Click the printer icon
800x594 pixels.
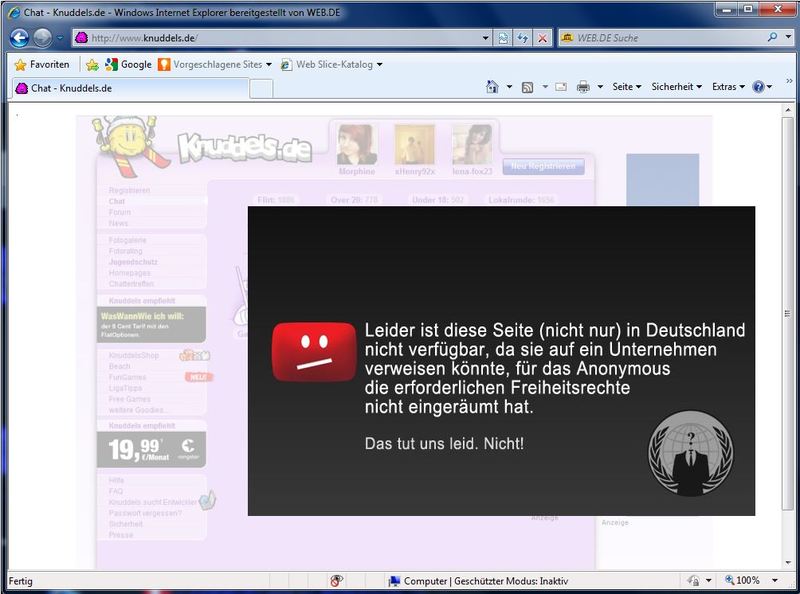click(x=583, y=87)
